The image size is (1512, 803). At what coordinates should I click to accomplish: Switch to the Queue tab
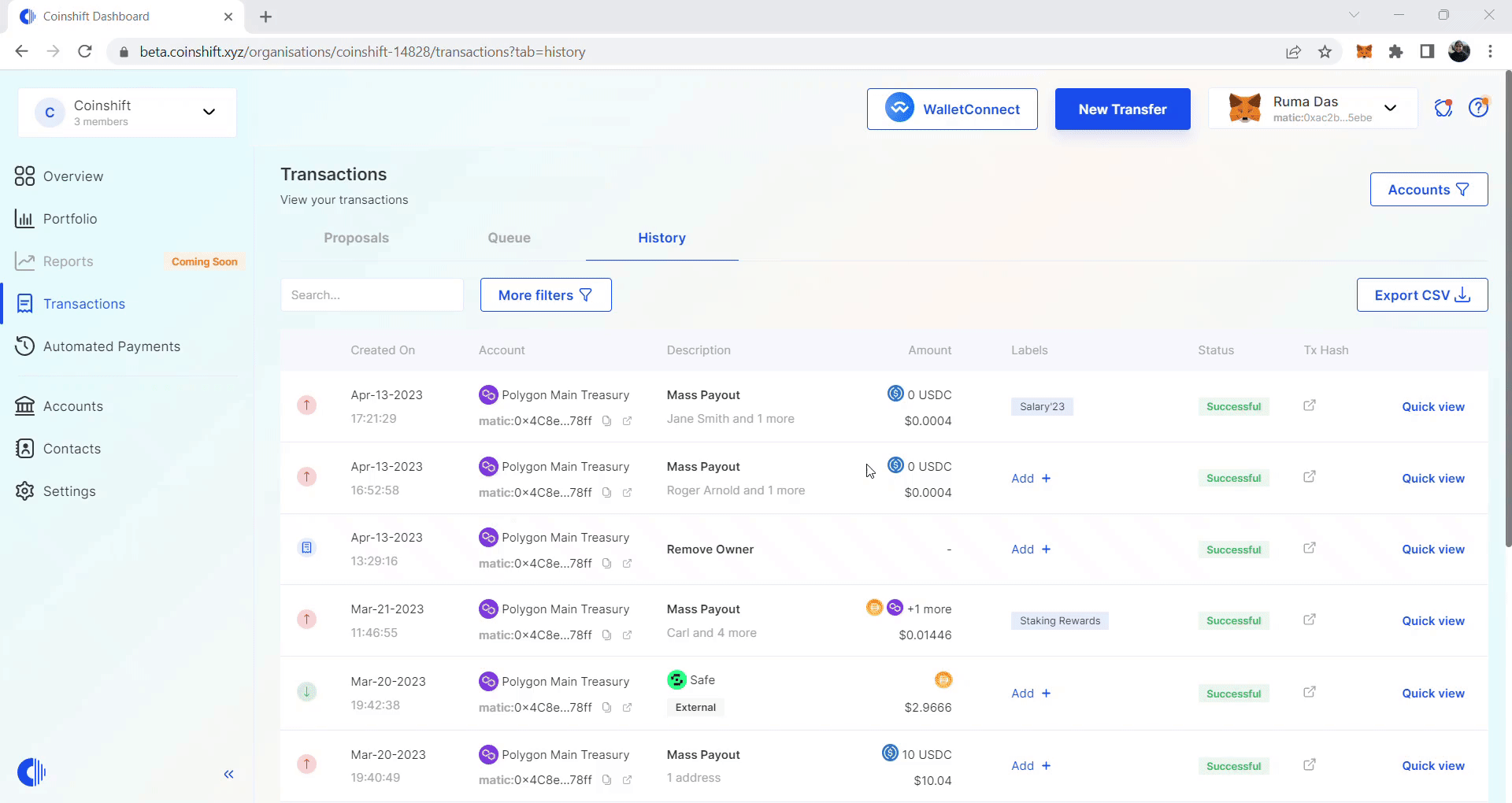[509, 238]
